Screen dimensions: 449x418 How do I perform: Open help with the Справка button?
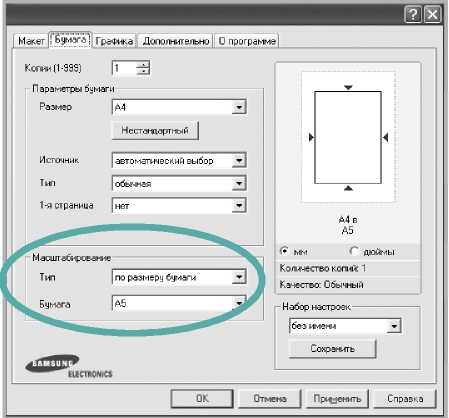click(405, 399)
